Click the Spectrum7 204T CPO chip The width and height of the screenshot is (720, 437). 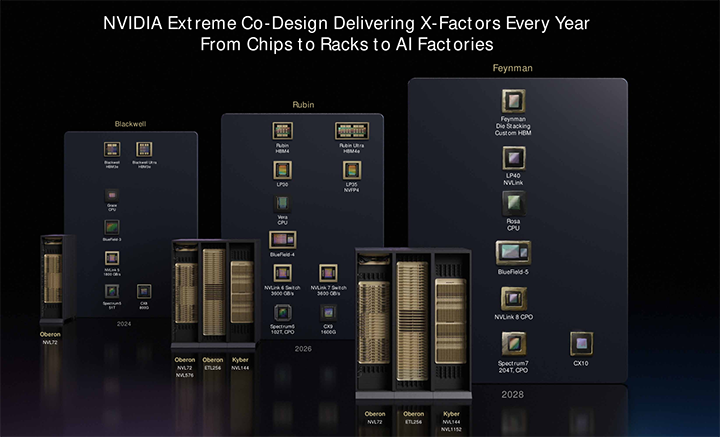tap(513, 343)
